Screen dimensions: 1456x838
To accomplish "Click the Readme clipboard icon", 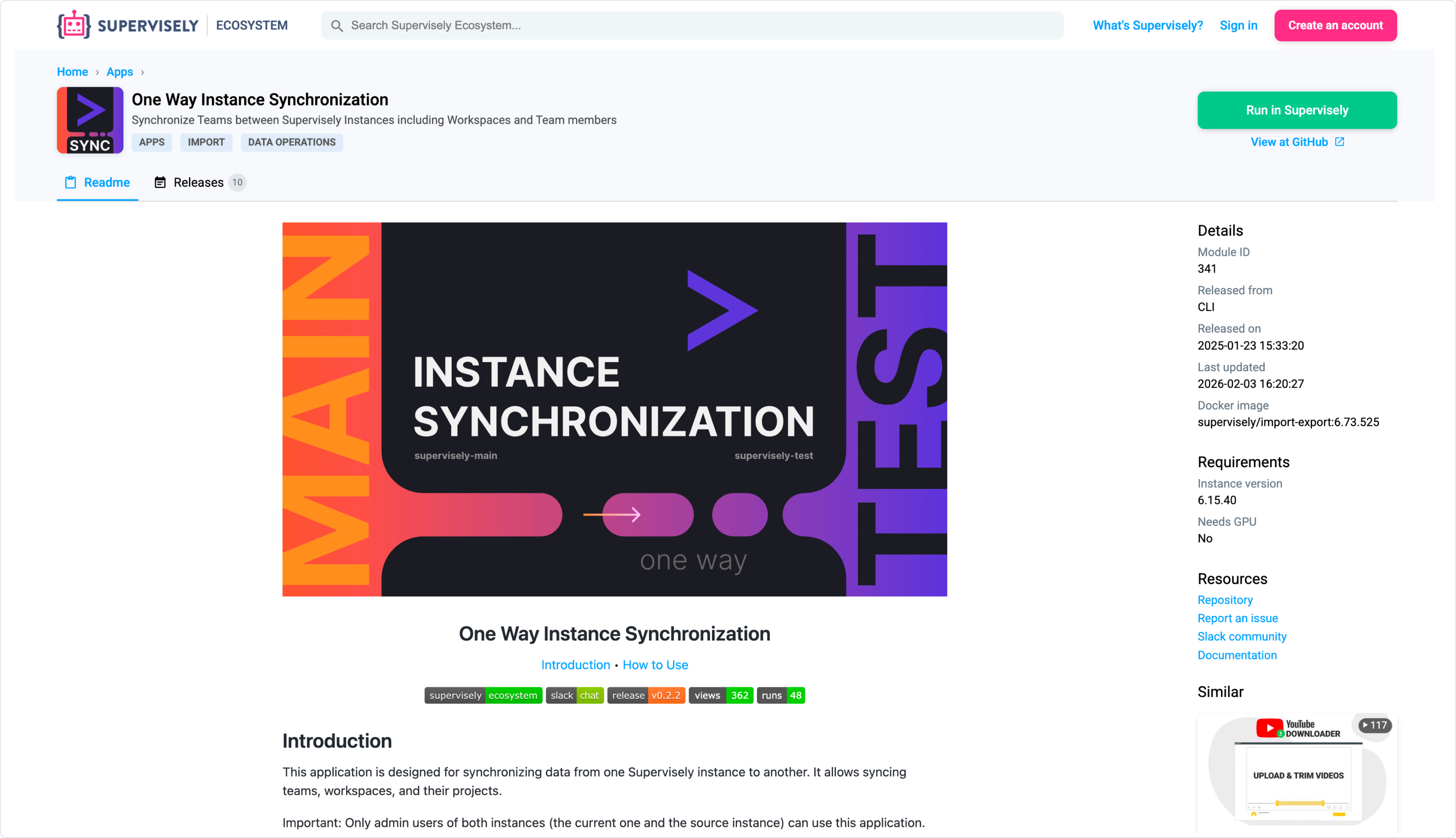I will click(x=71, y=183).
